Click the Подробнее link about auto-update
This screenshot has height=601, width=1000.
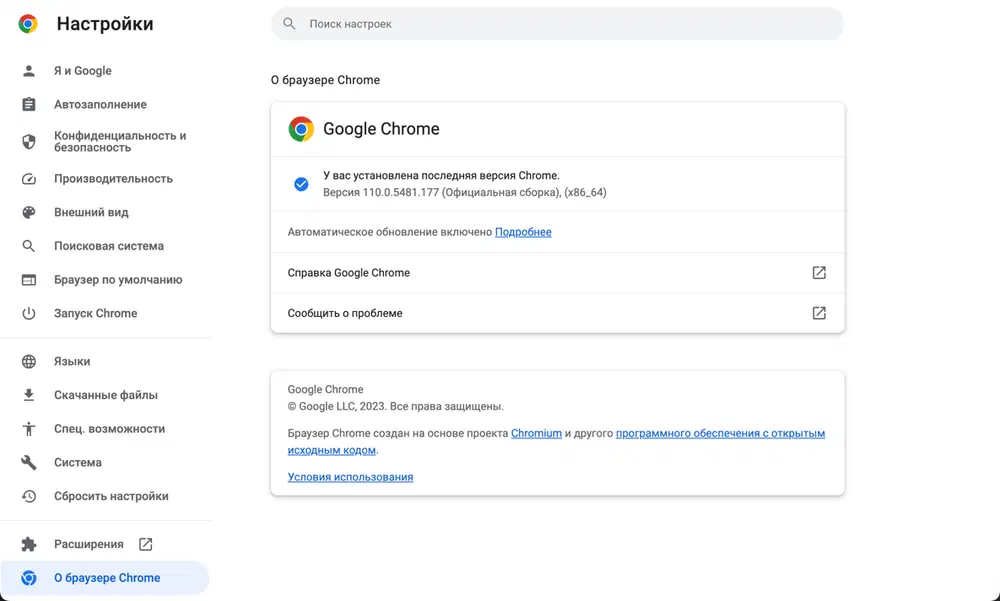523,232
